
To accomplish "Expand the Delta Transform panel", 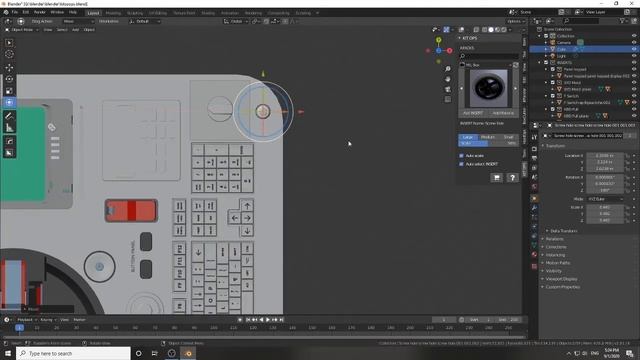I will (563, 231).
